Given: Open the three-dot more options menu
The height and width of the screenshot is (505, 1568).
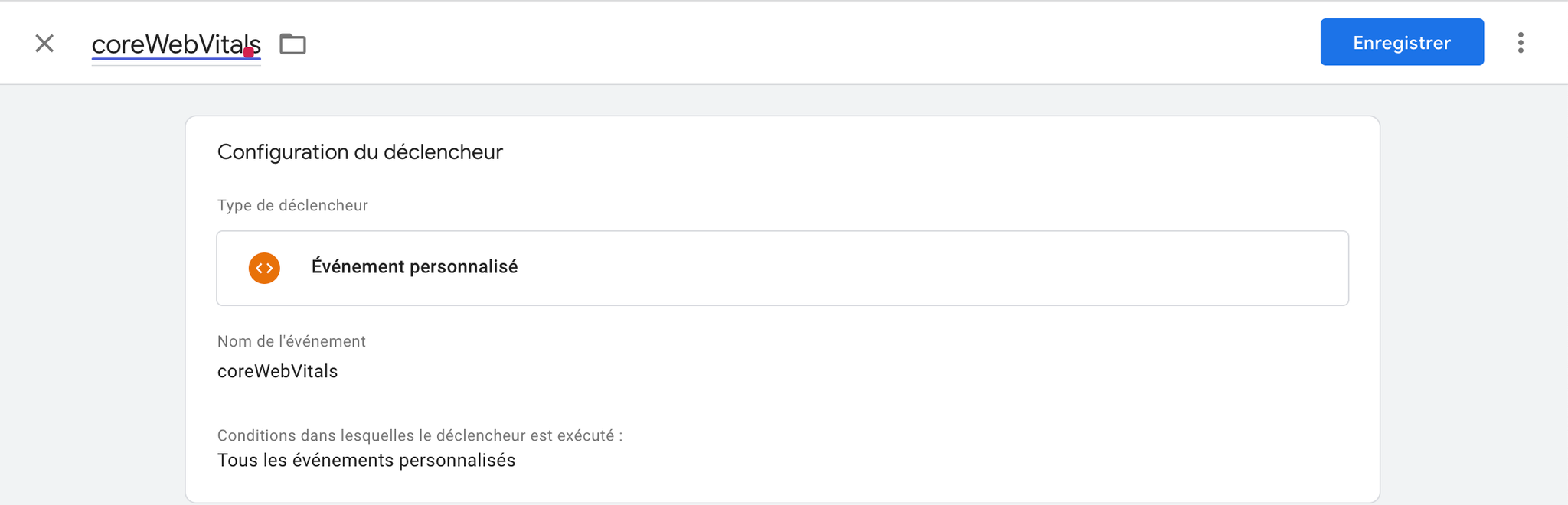Looking at the screenshot, I should tap(1521, 43).
